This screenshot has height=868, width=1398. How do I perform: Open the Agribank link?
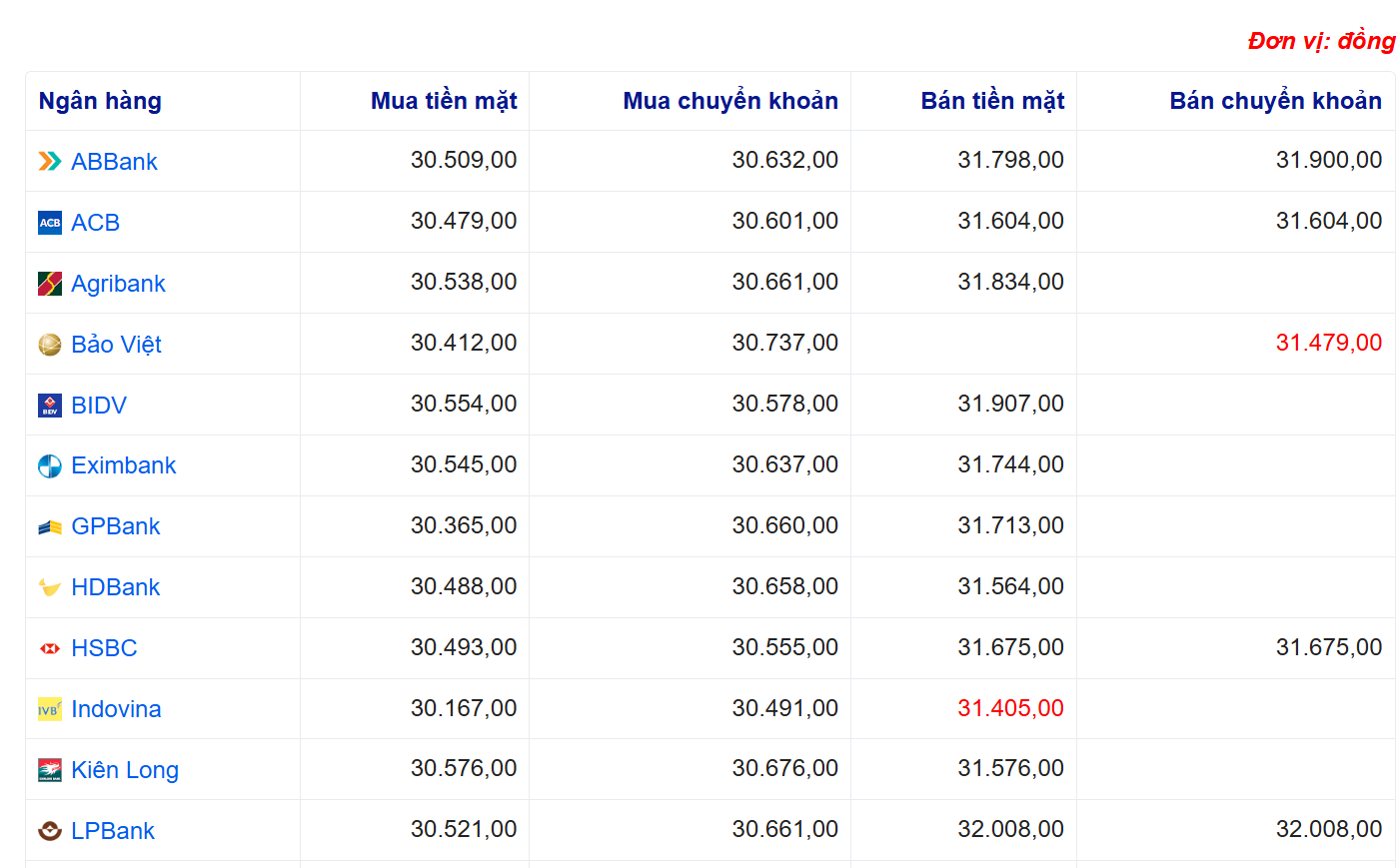pos(118,284)
